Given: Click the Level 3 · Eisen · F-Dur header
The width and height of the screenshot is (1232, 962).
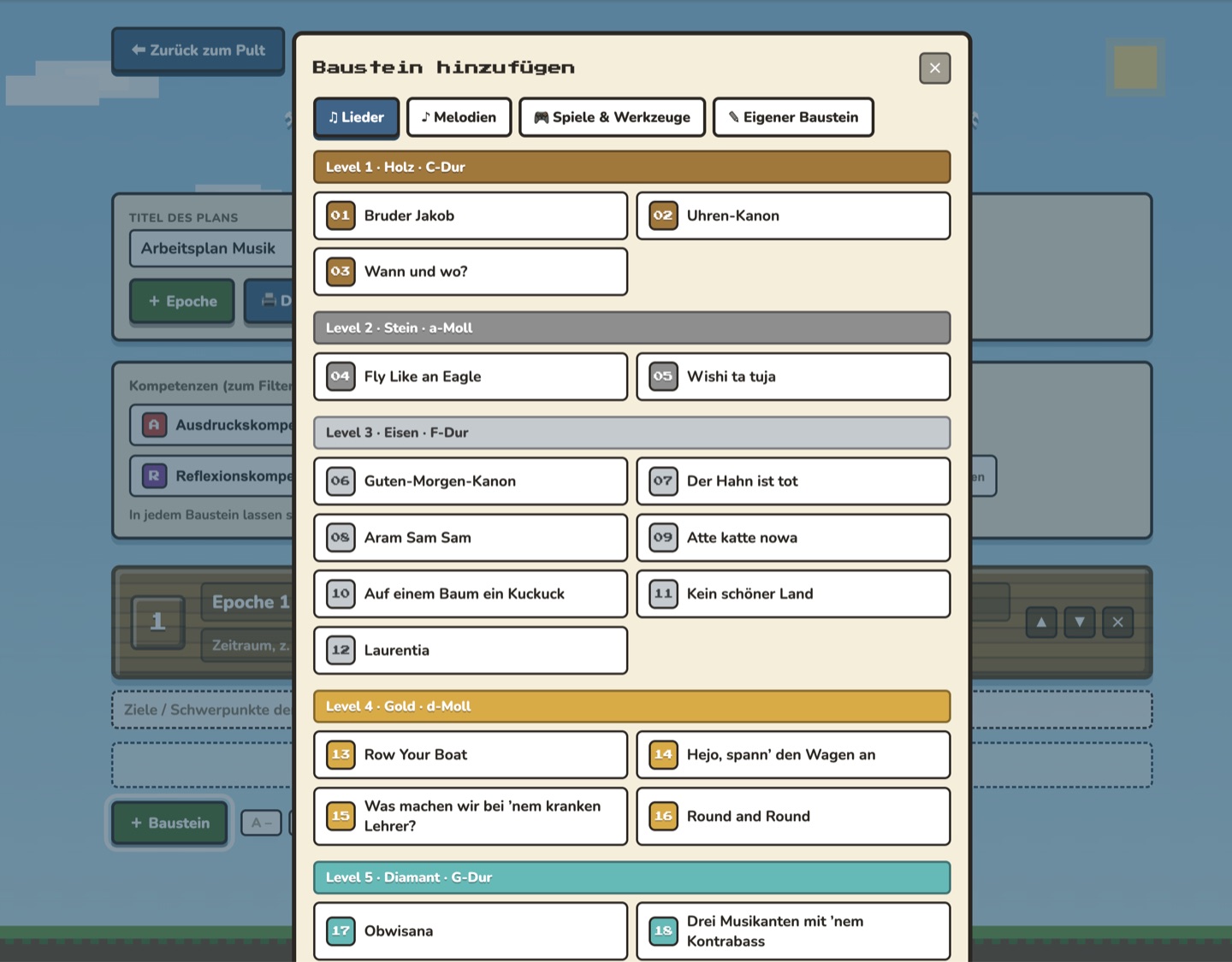Looking at the screenshot, I should [632, 433].
